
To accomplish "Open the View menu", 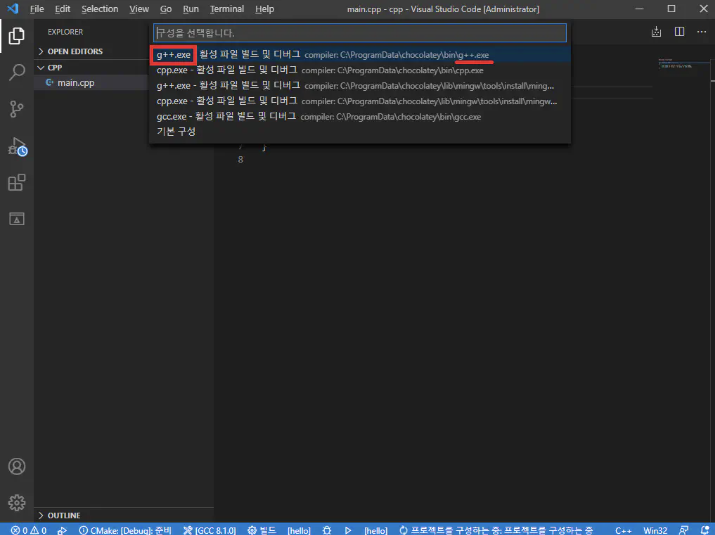I will point(139,9).
